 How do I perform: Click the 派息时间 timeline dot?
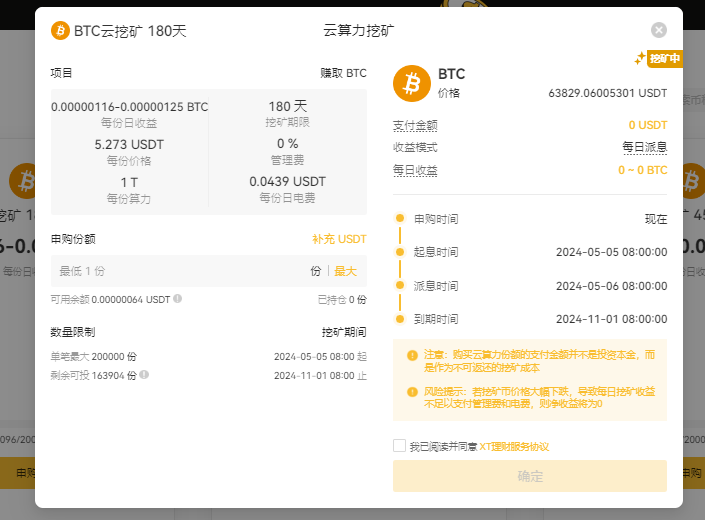(x=400, y=285)
